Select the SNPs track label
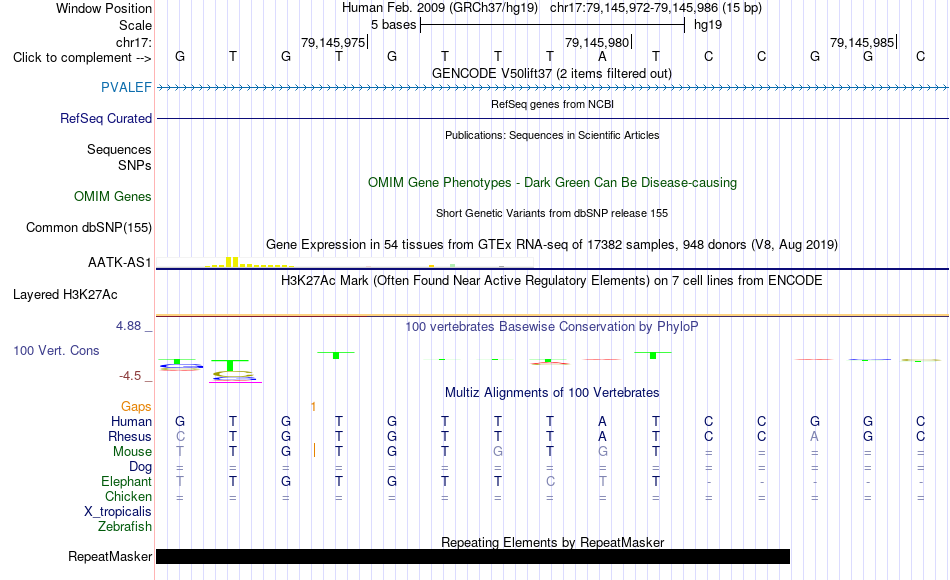 135,165
